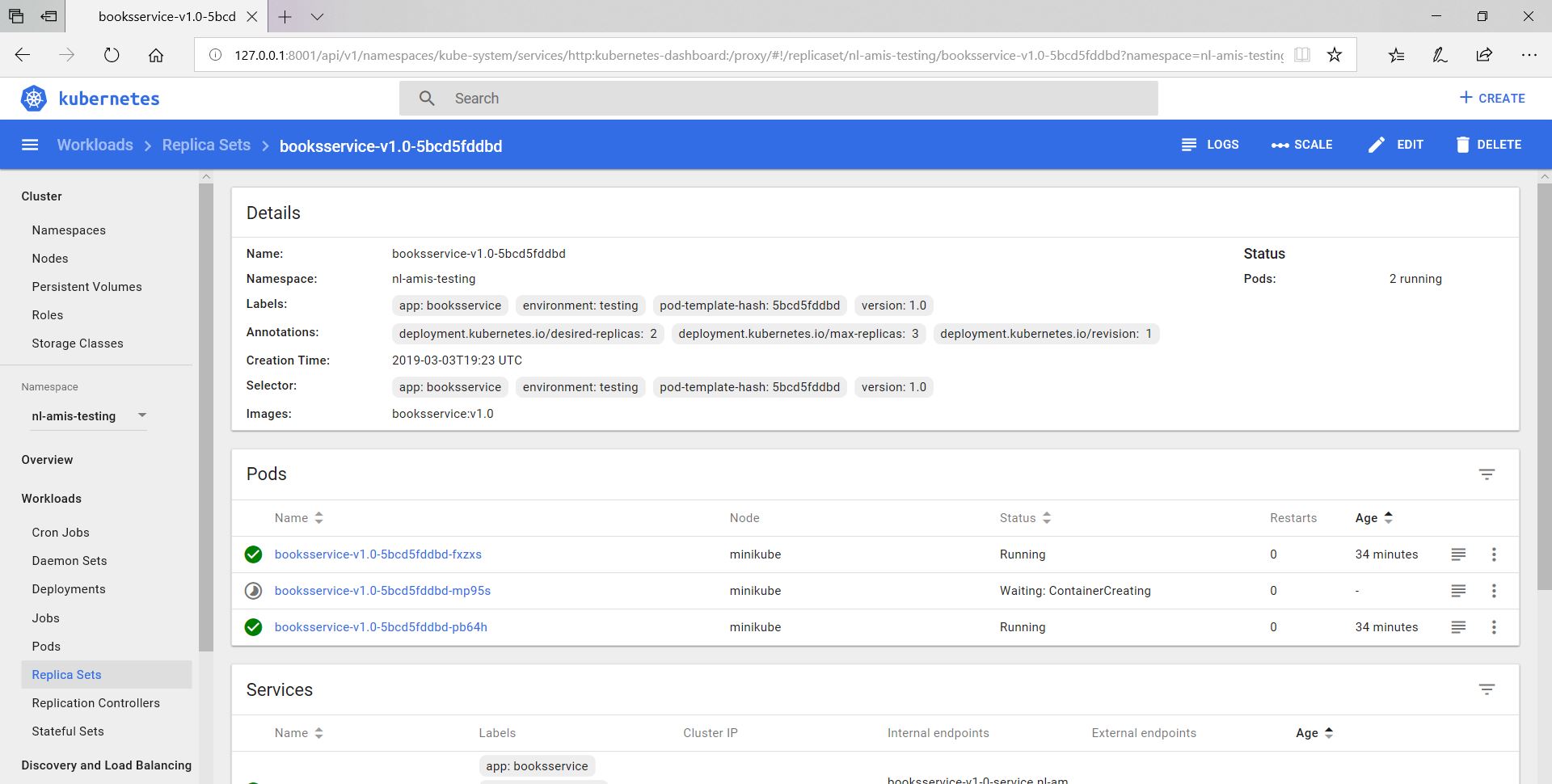Filter the Pods list
1552x784 pixels.
pyautogui.click(x=1486, y=474)
